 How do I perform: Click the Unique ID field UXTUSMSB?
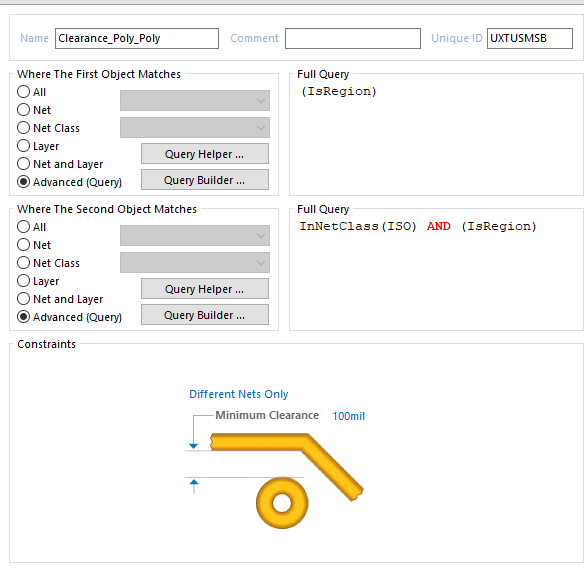click(x=530, y=38)
